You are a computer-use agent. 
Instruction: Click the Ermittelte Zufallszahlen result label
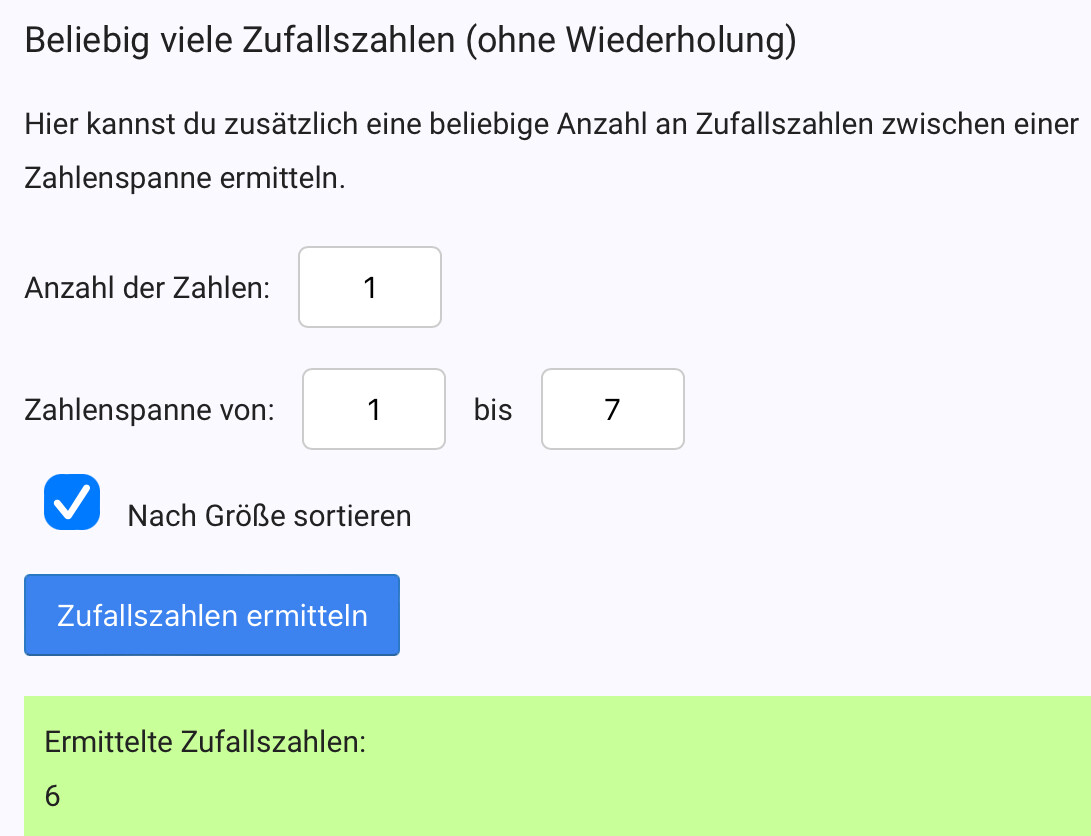[206, 742]
